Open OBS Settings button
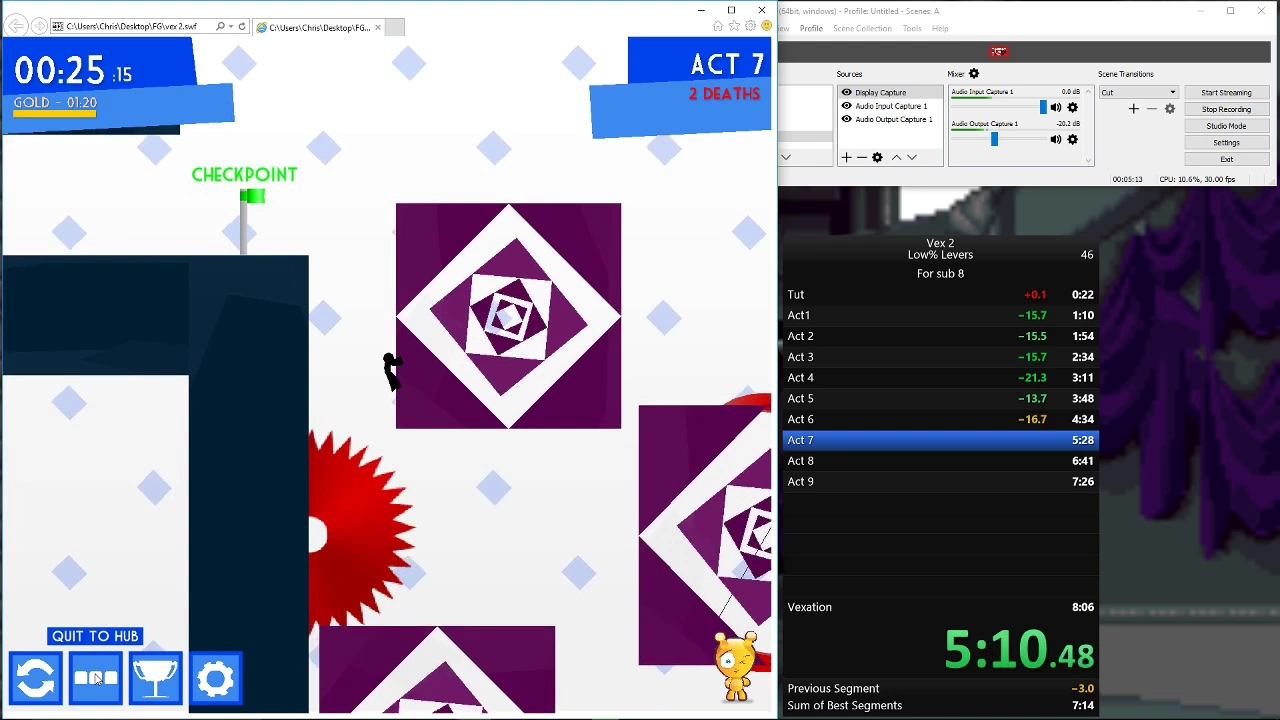The height and width of the screenshot is (720, 1280). coord(1226,143)
